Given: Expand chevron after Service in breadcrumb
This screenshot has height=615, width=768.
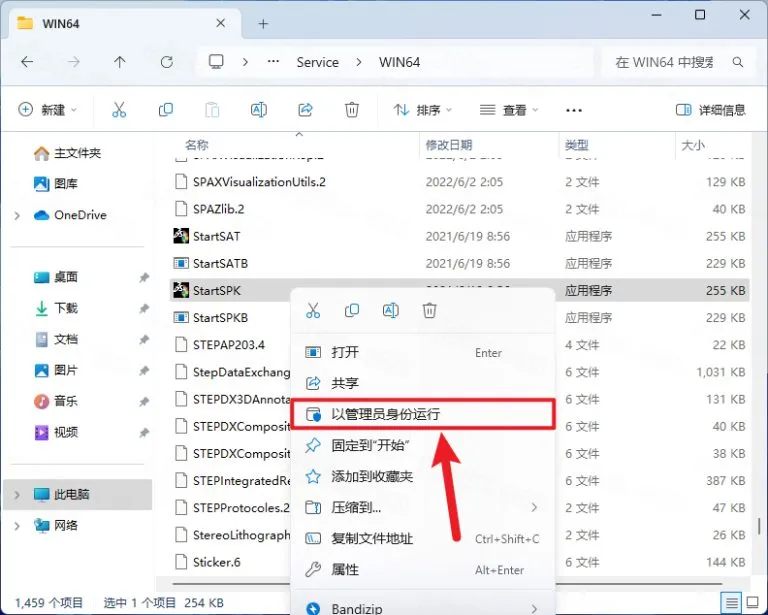Looking at the screenshot, I should pos(359,62).
